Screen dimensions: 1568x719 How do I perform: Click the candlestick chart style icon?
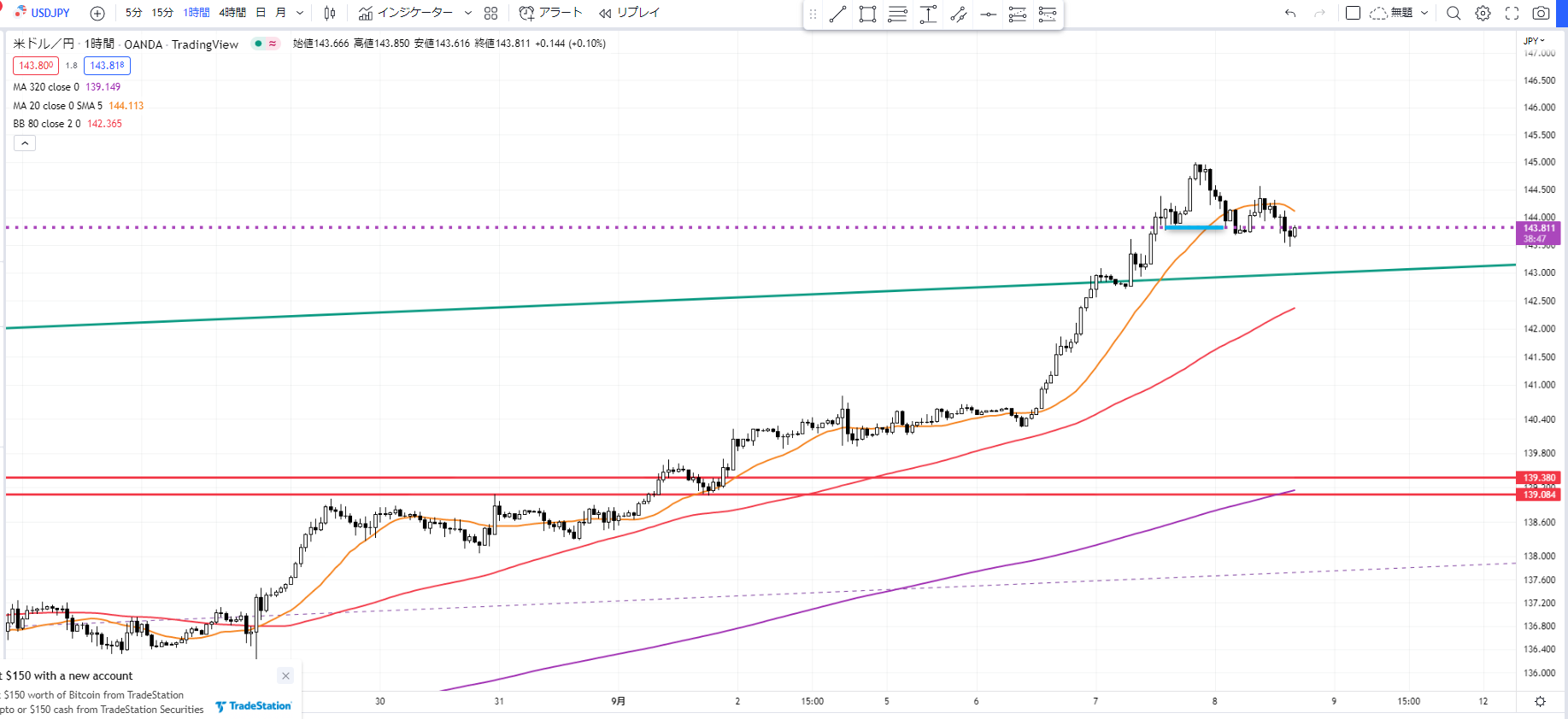(x=330, y=13)
